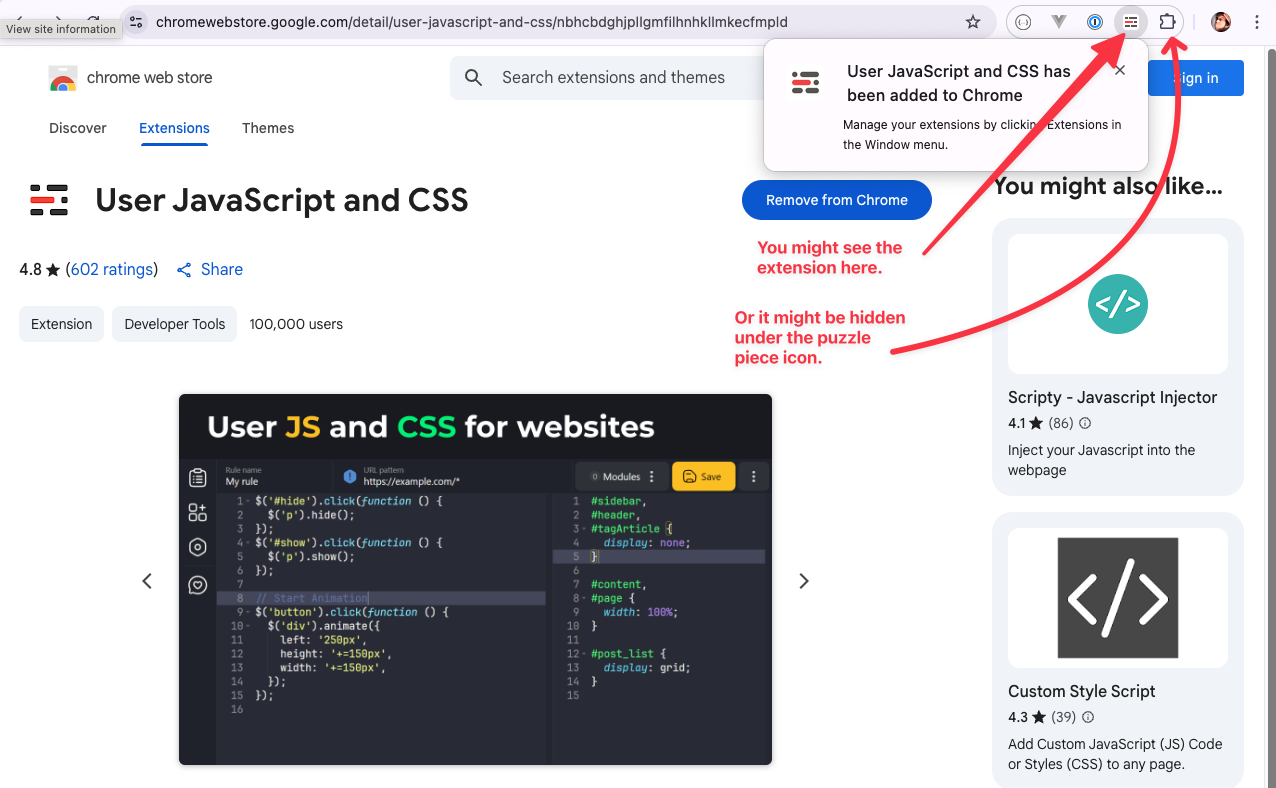Click the extension icon in the popup
1276x788 pixels.
[805, 83]
